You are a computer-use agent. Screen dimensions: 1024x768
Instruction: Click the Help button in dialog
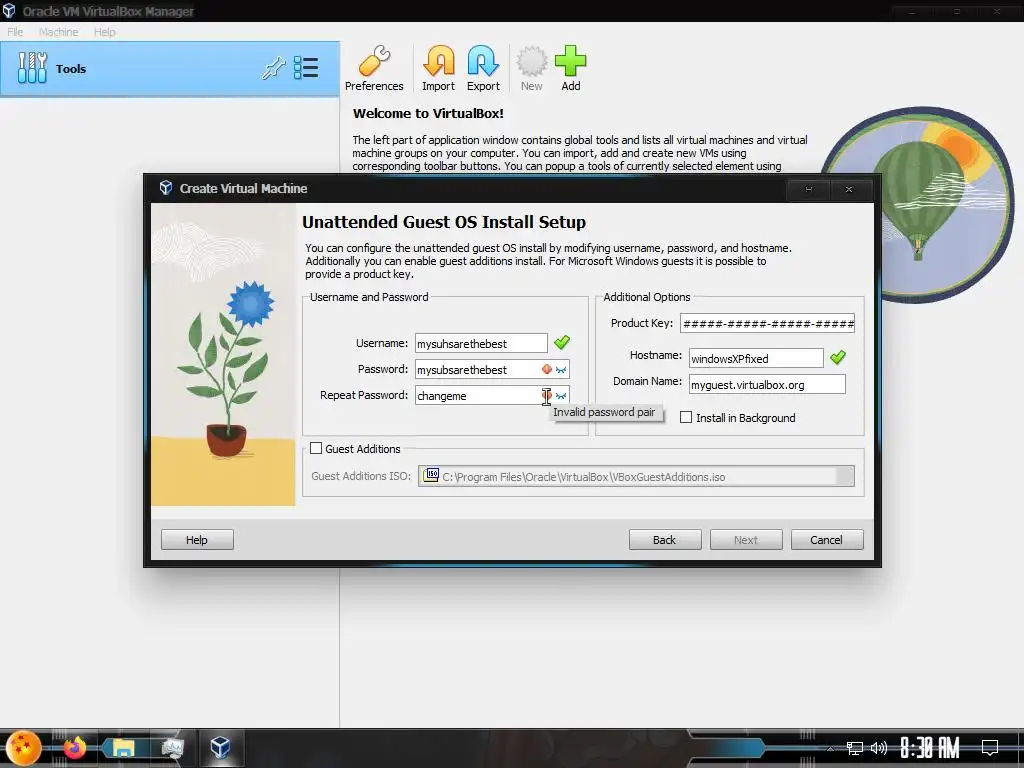coord(197,539)
